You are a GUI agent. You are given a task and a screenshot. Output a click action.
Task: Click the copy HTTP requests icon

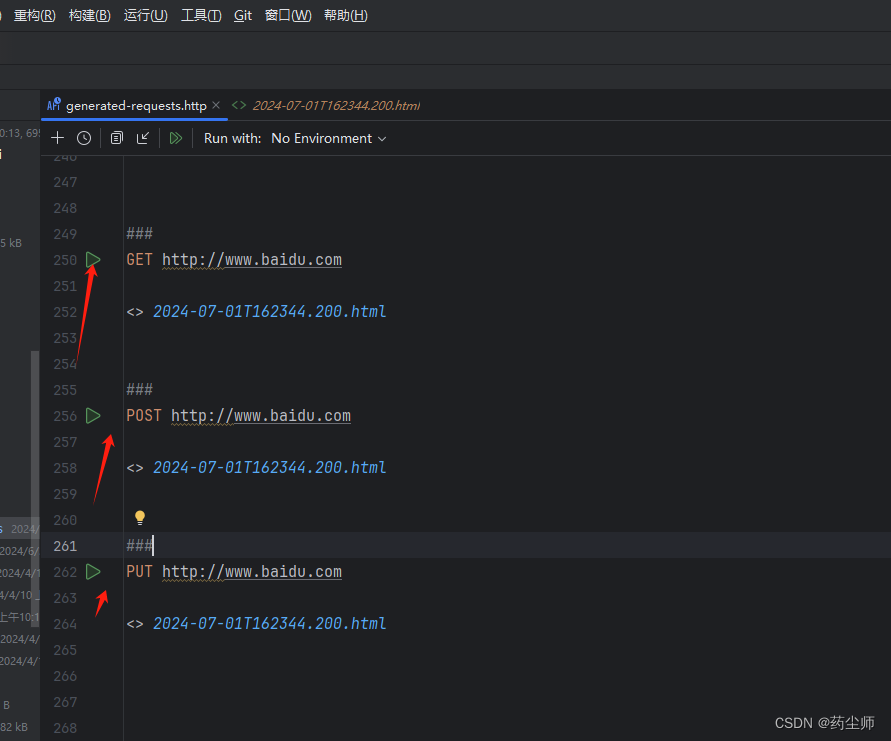tap(117, 138)
